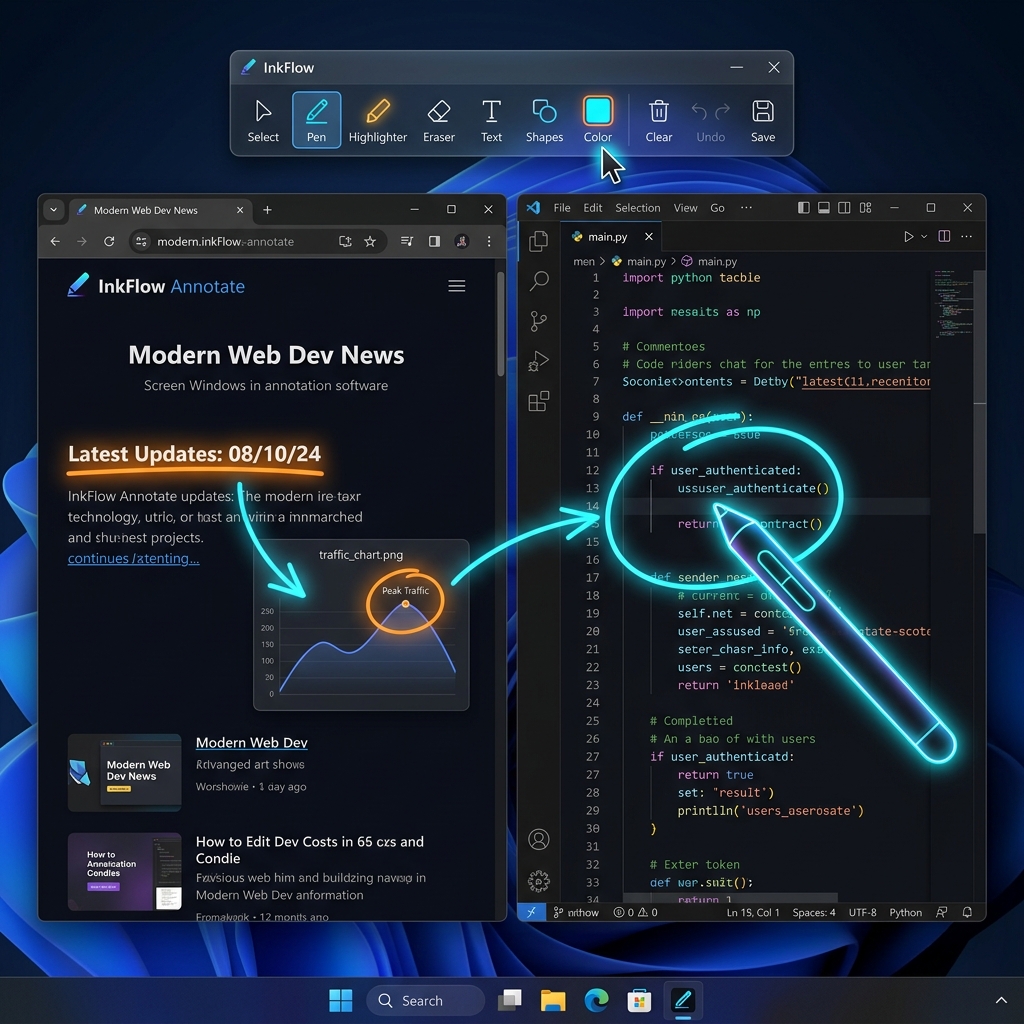The image size is (1024, 1024).
Task: Follow the 'continues /atenting...' link
Action: [133, 558]
